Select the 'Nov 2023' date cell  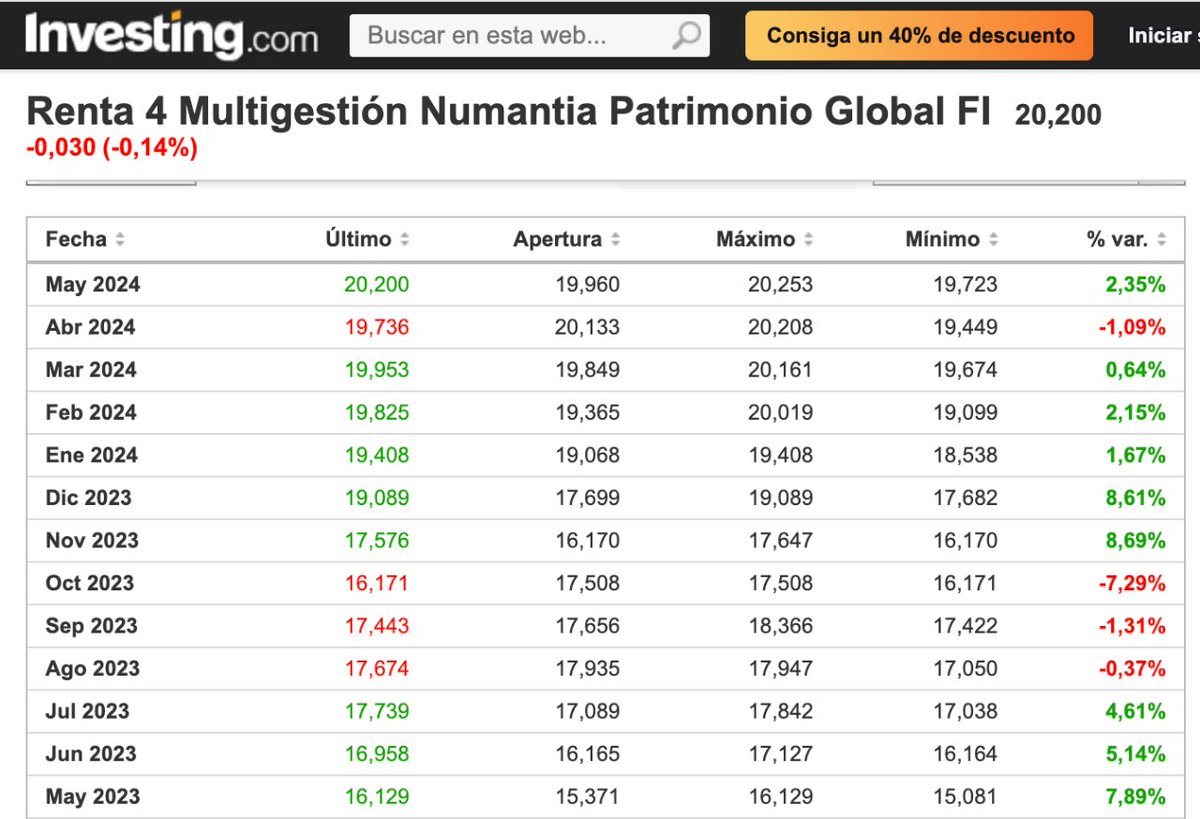coord(92,541)
